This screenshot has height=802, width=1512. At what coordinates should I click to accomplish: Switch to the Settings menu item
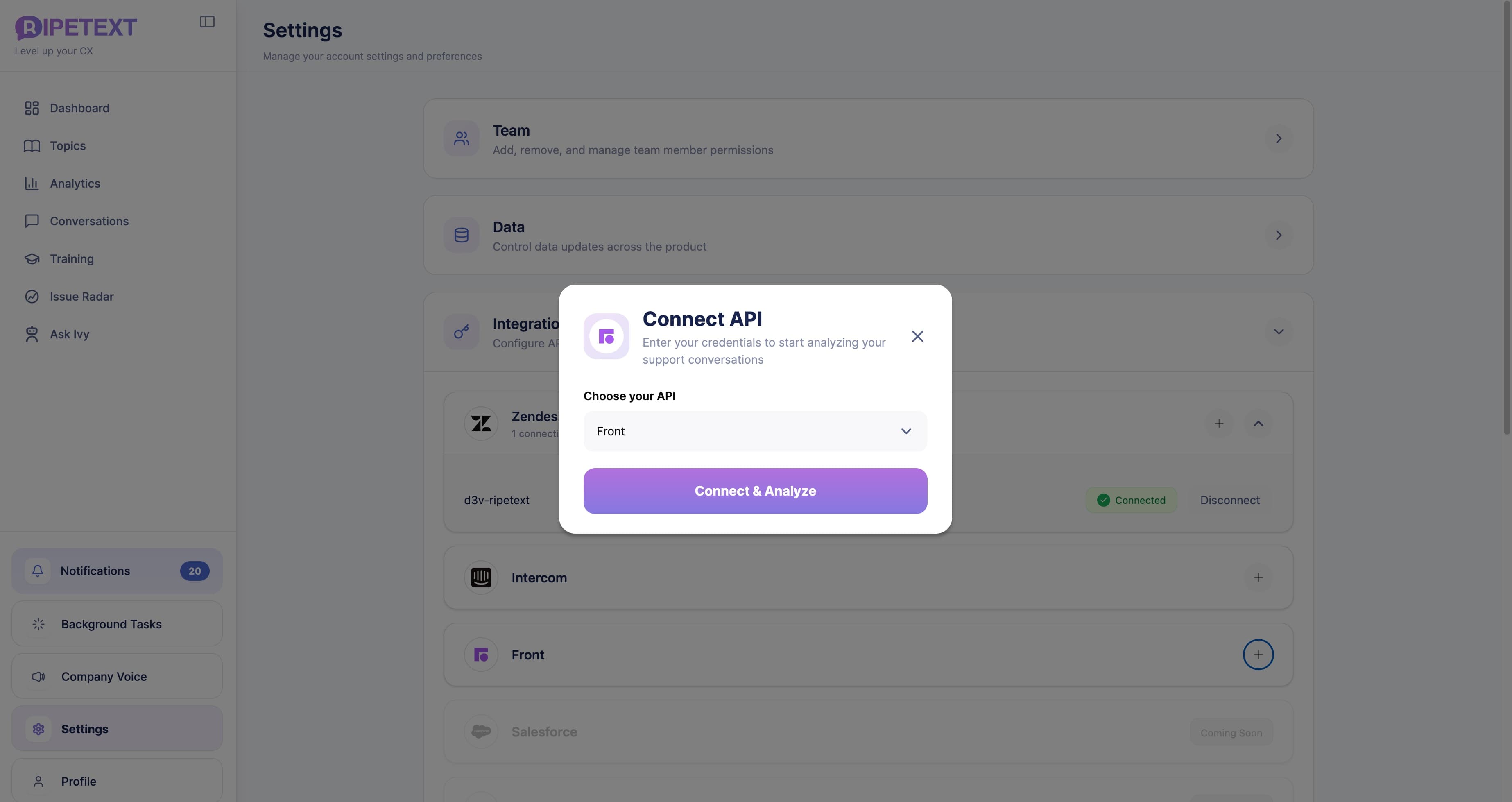(85, 729)
